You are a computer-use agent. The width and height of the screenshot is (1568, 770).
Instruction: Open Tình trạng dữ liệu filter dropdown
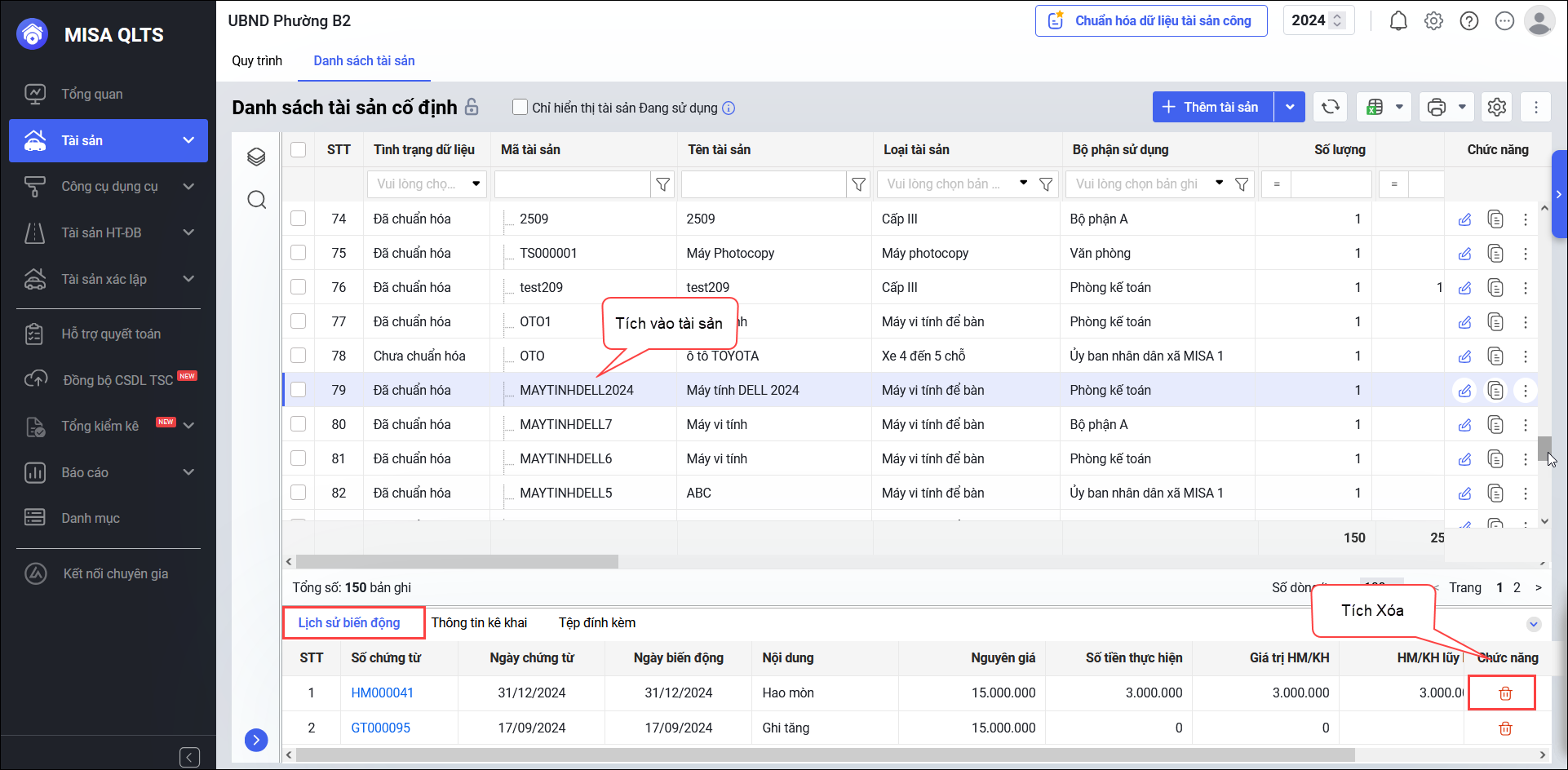click(x=427, y=184)
